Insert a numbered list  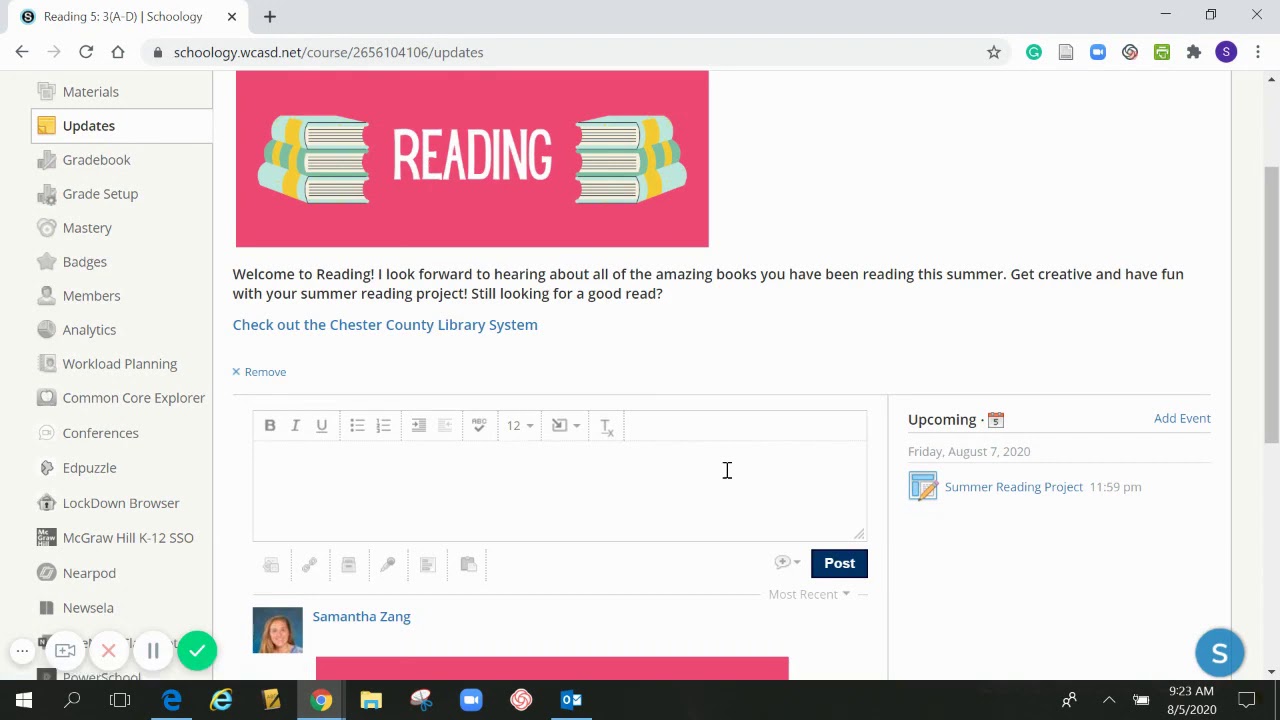point(383,426)
